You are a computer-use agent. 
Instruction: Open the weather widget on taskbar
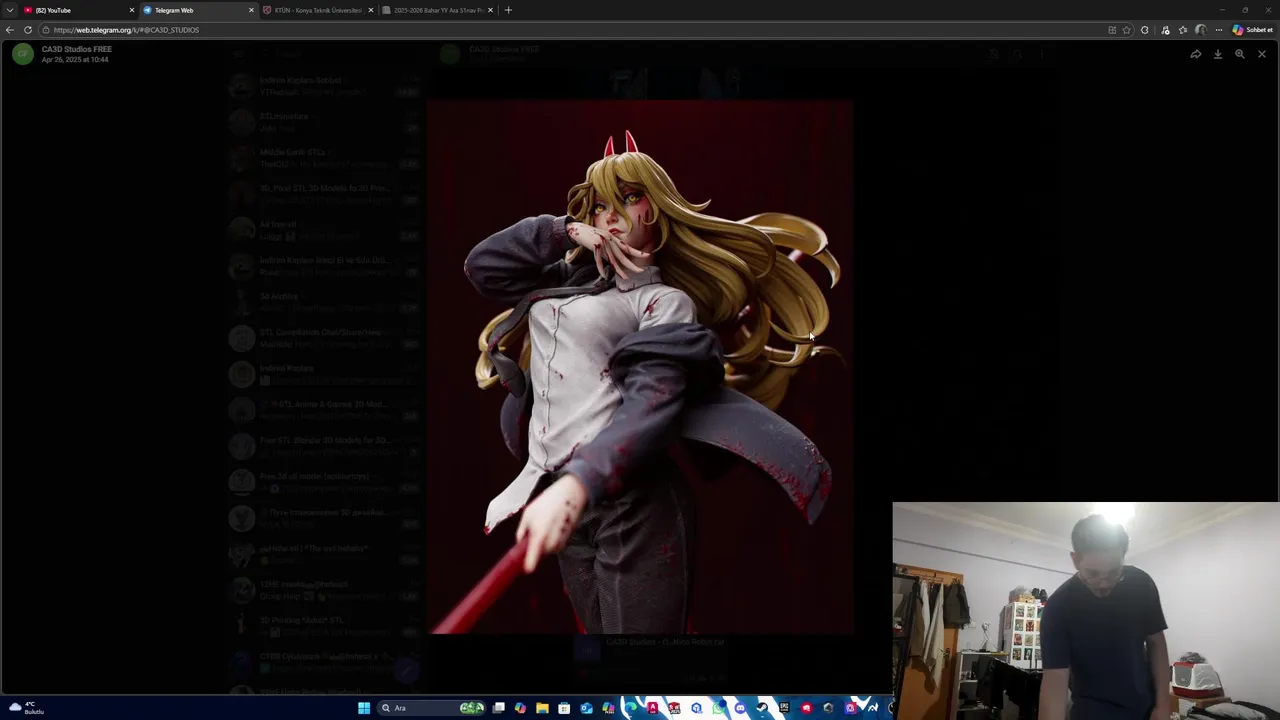27,708
